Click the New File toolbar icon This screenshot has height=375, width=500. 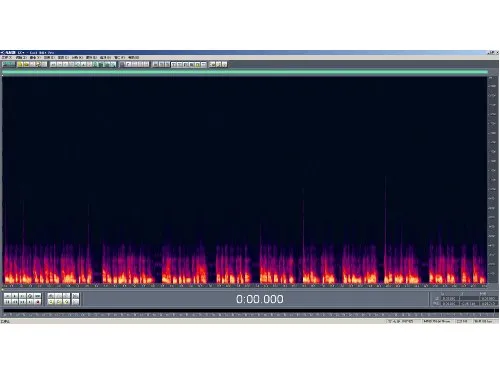pos(20,64)
